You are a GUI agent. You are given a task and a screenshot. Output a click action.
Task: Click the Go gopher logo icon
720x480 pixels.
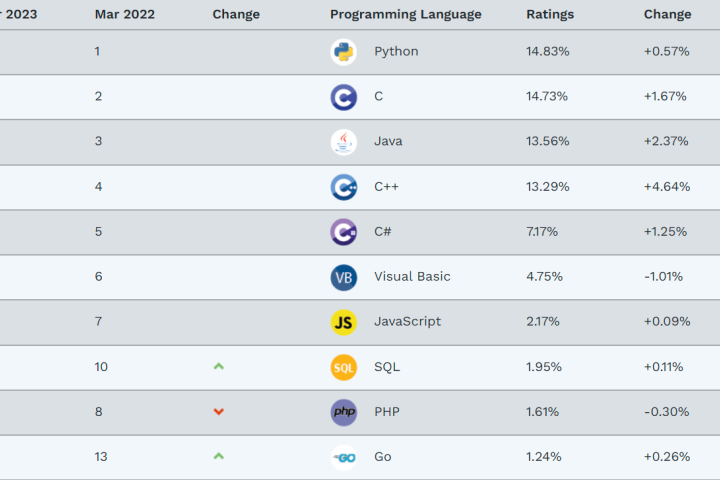pos(343,457)
